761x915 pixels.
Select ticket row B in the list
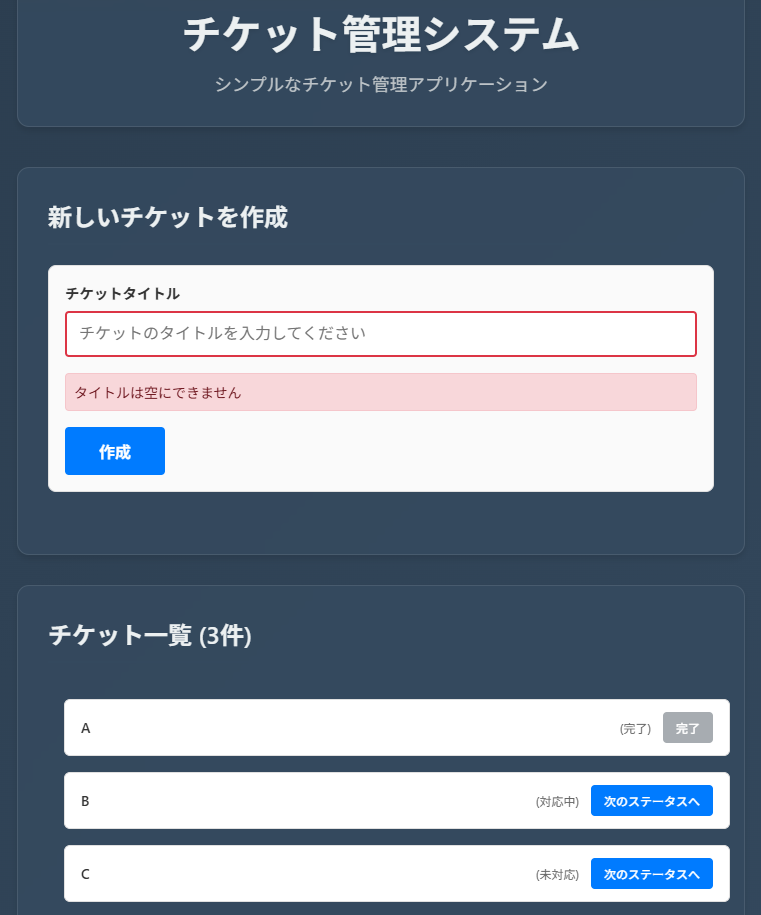[x=300, y=800]
